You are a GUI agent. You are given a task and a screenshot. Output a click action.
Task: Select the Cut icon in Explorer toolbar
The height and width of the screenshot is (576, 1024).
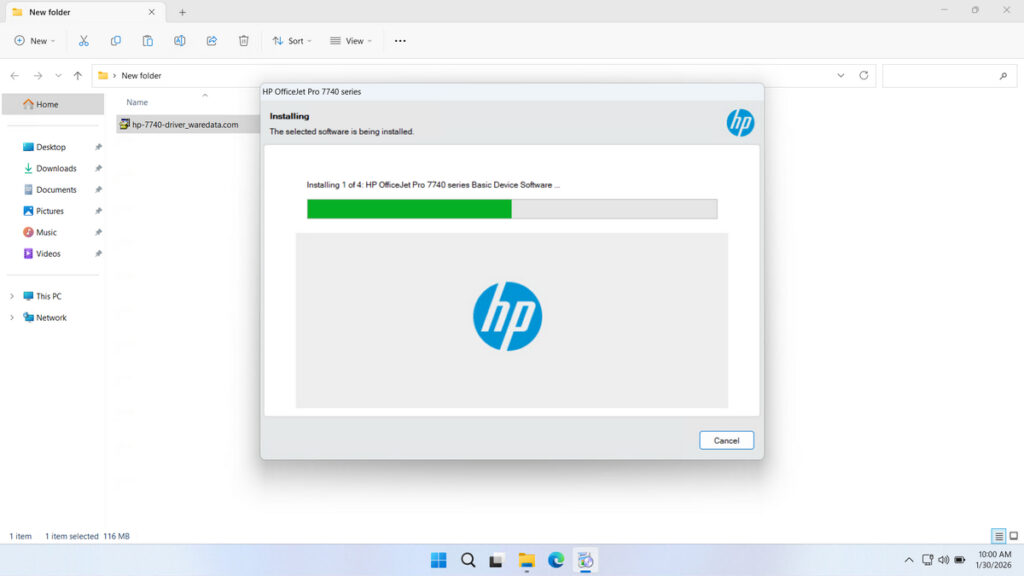click(84, 40)
